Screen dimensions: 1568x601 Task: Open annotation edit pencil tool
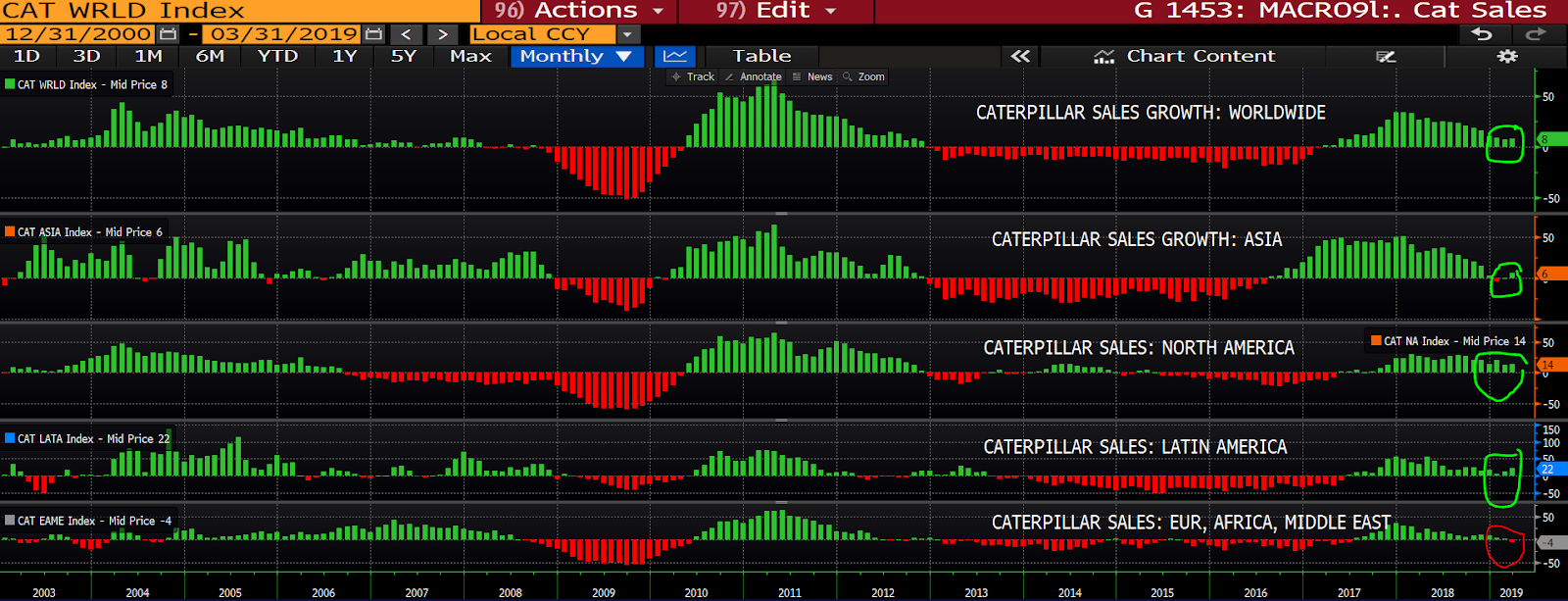(1386, 56)
